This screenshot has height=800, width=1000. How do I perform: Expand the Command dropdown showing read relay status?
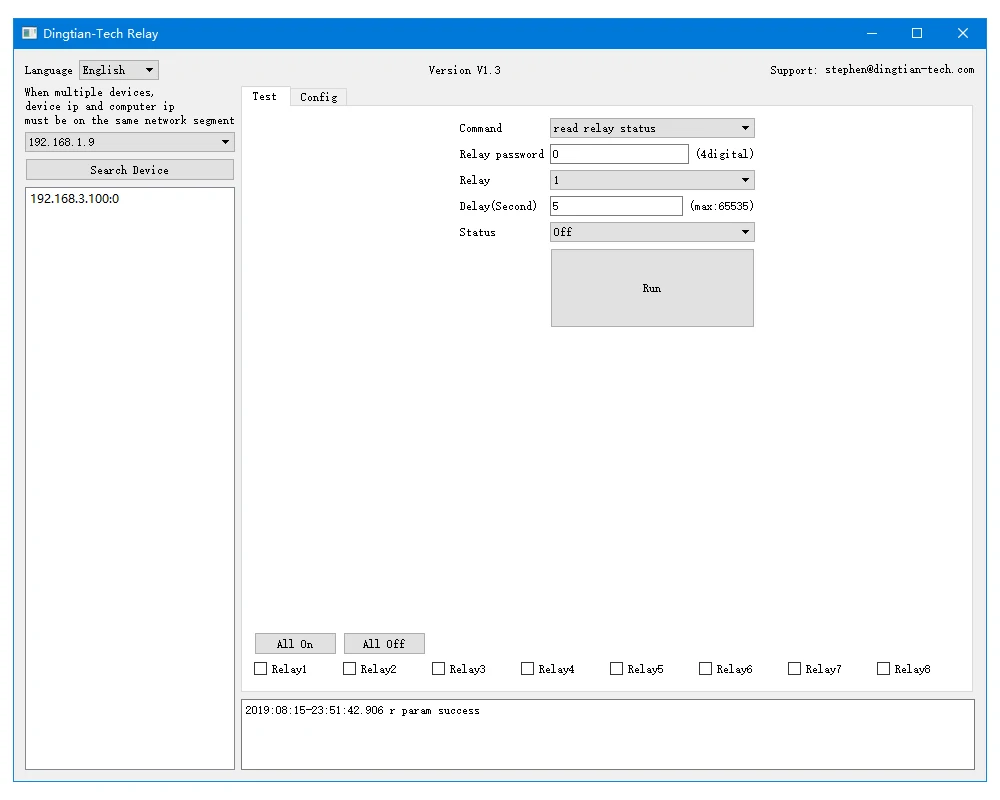(652, 128)
